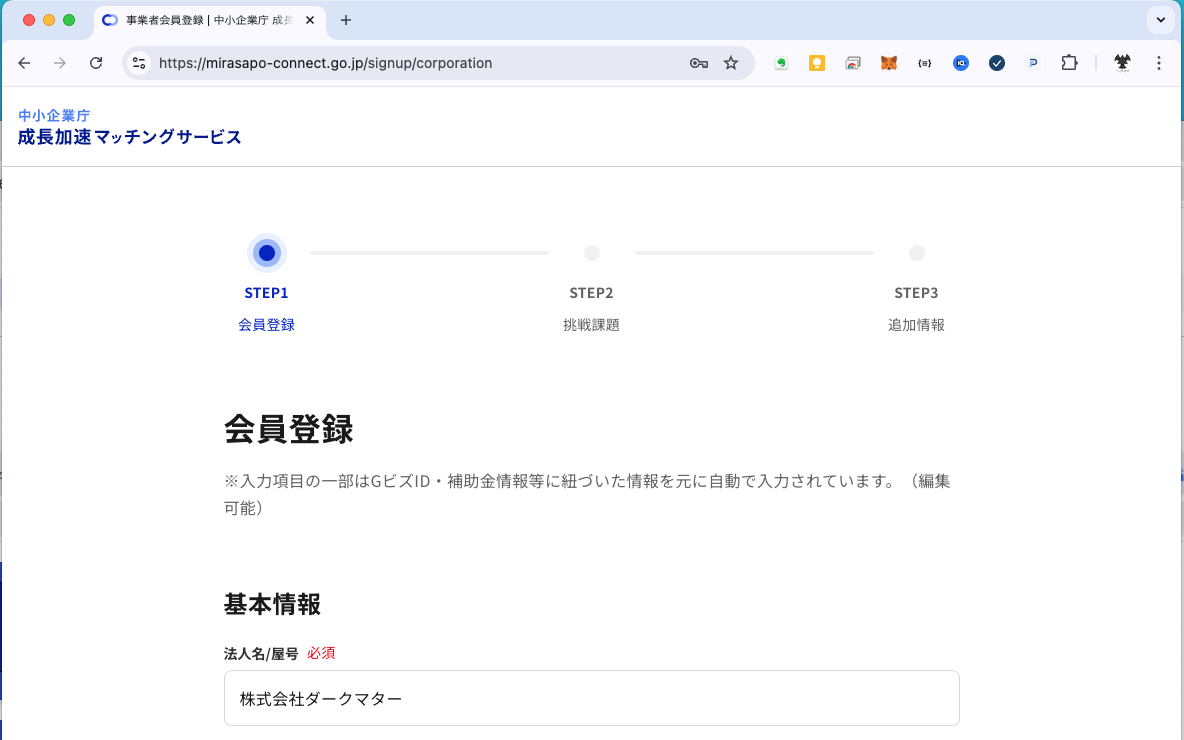This screenshot has height=740, width=1184.
Task: Click the blue checkmark extension icon
Action: pos(997,63)
